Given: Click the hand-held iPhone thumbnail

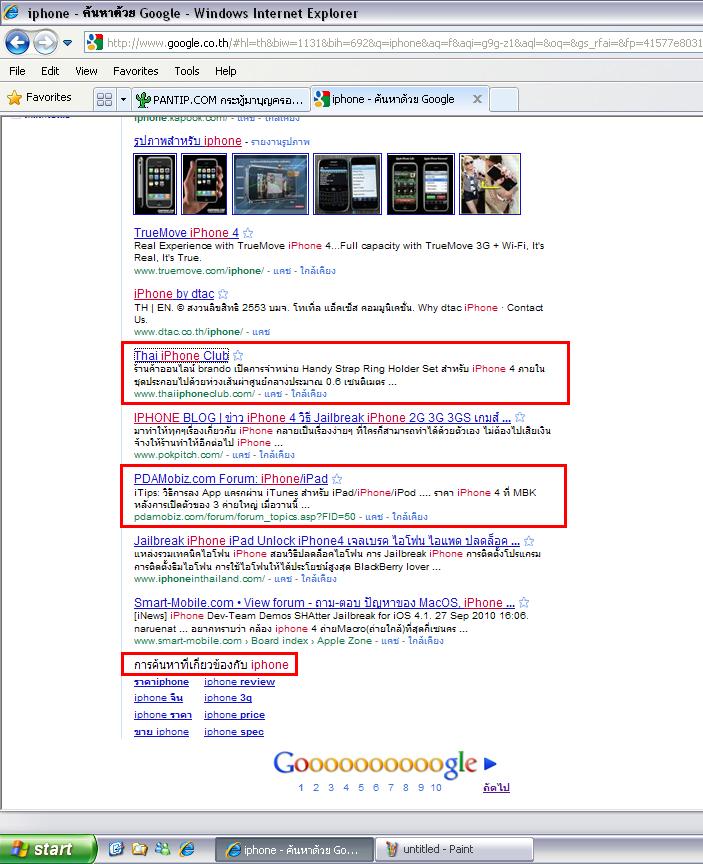Looking at the screenshot, I should click(x=204, y=184).
